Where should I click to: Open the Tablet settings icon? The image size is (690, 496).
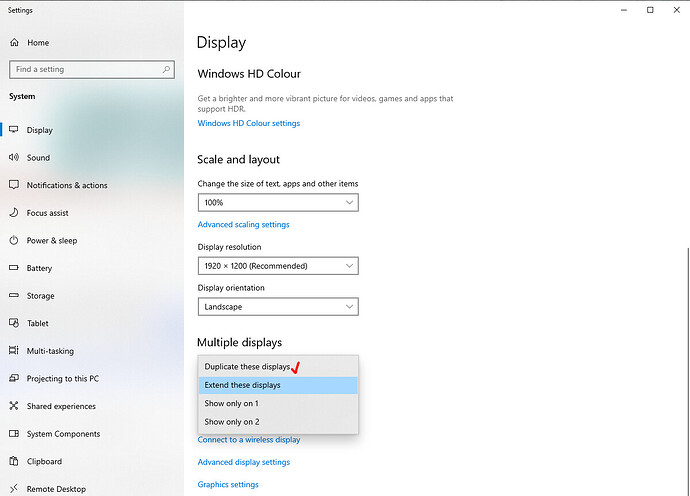point(14,323)
